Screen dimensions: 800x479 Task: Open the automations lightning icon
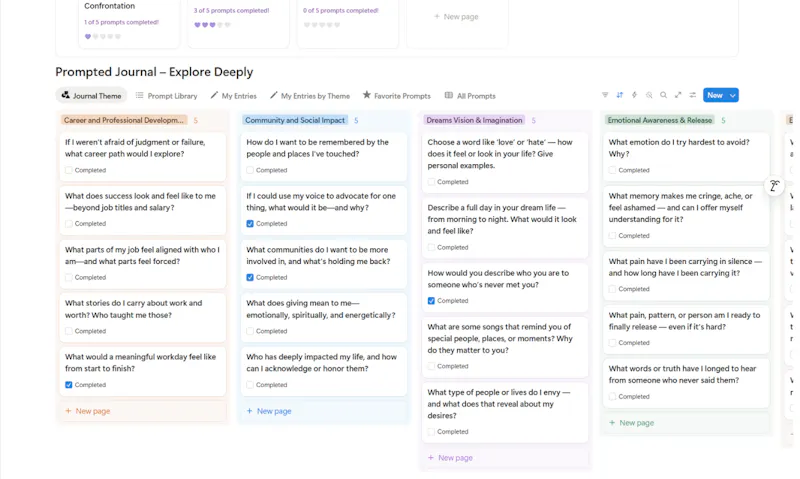(635, 95)
